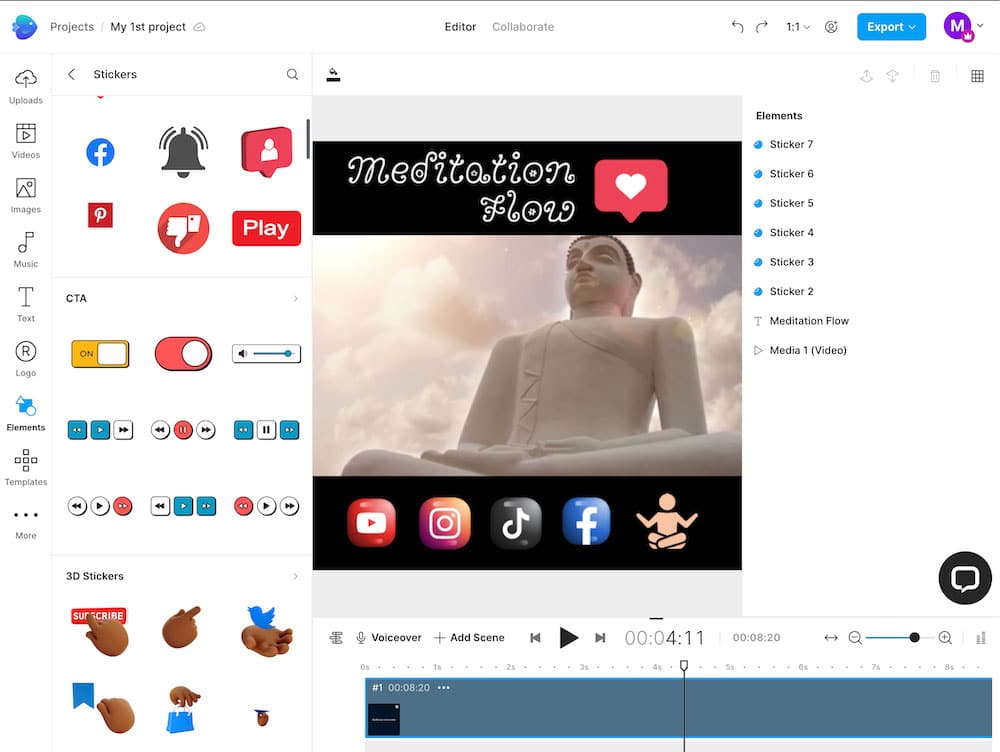Show More sidebar options

26,524
